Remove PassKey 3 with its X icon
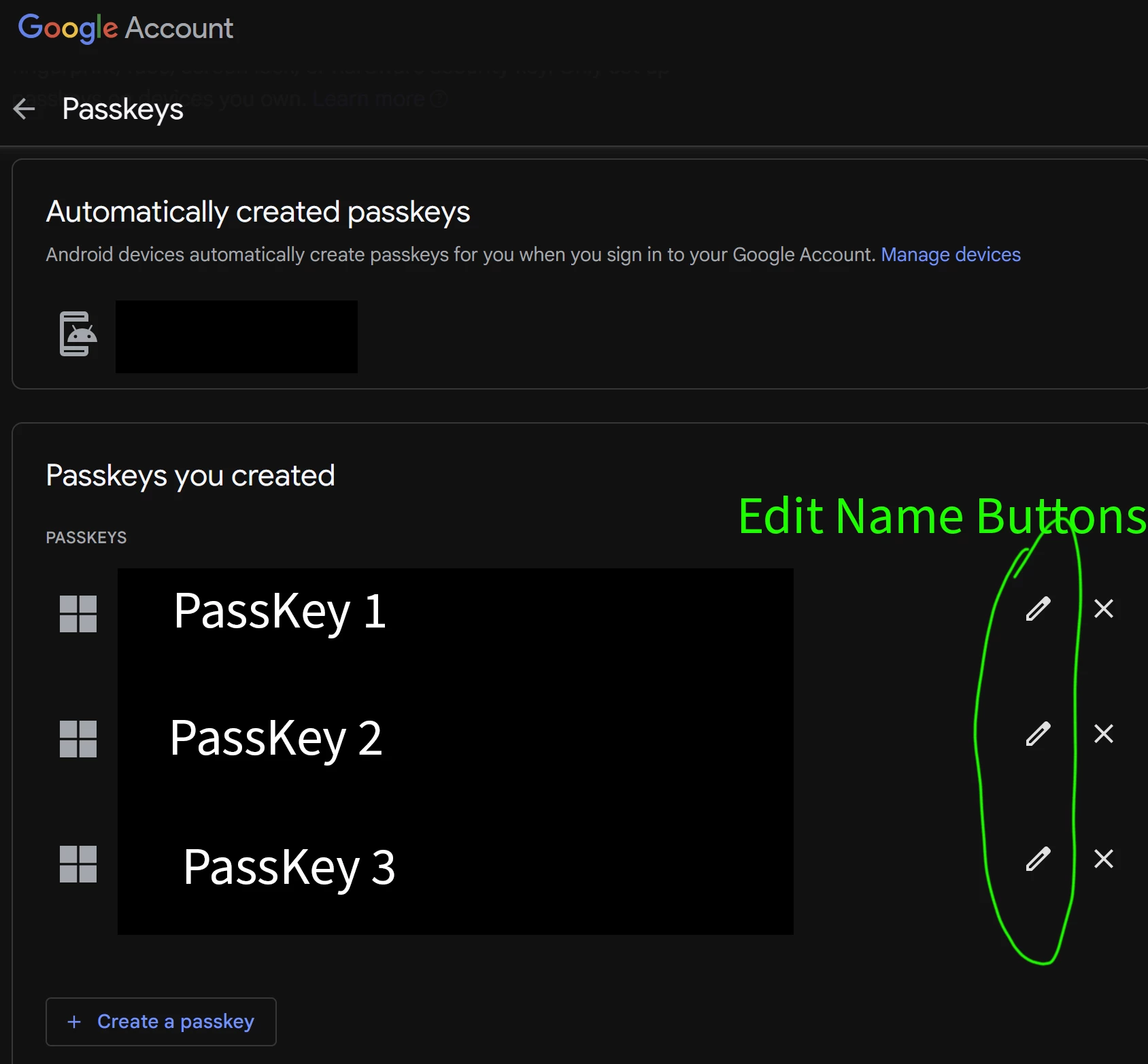 1104,859
